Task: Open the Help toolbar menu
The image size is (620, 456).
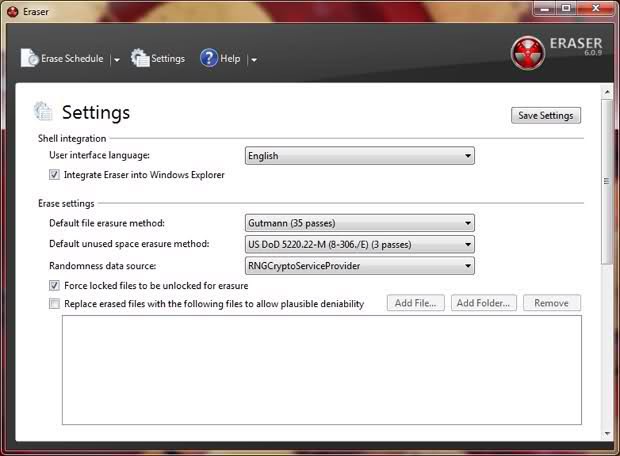Action: [229, 59]
